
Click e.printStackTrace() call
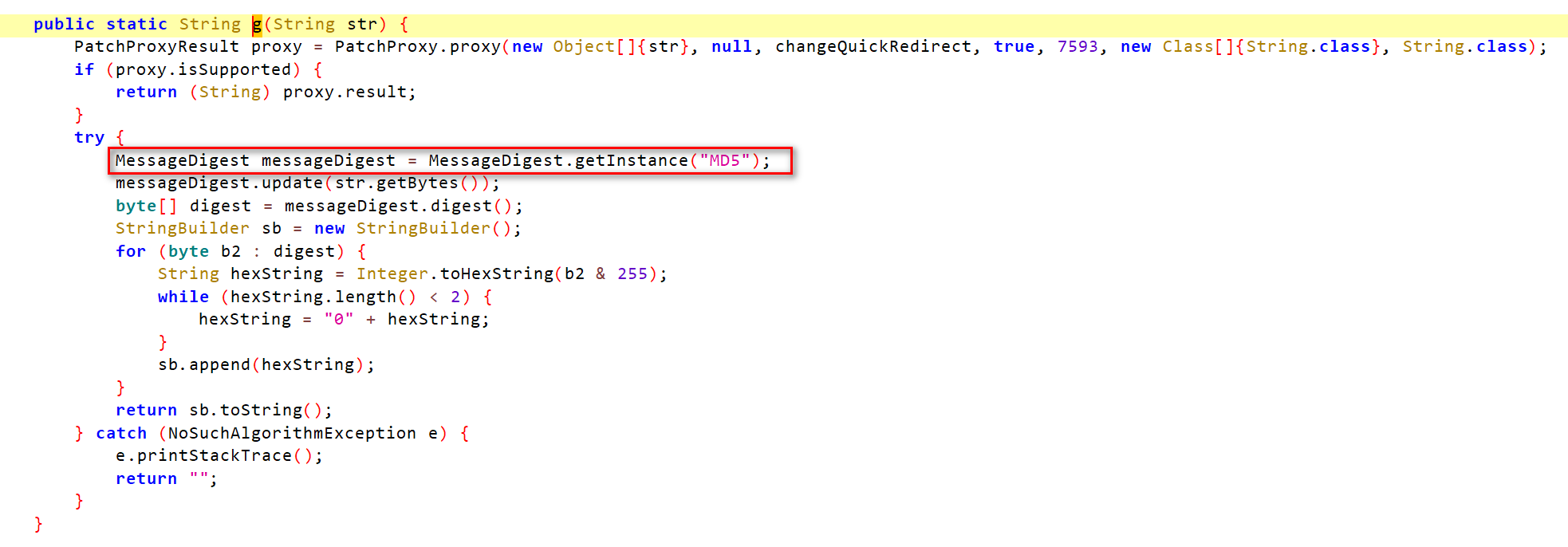click(x=219, y=456)
